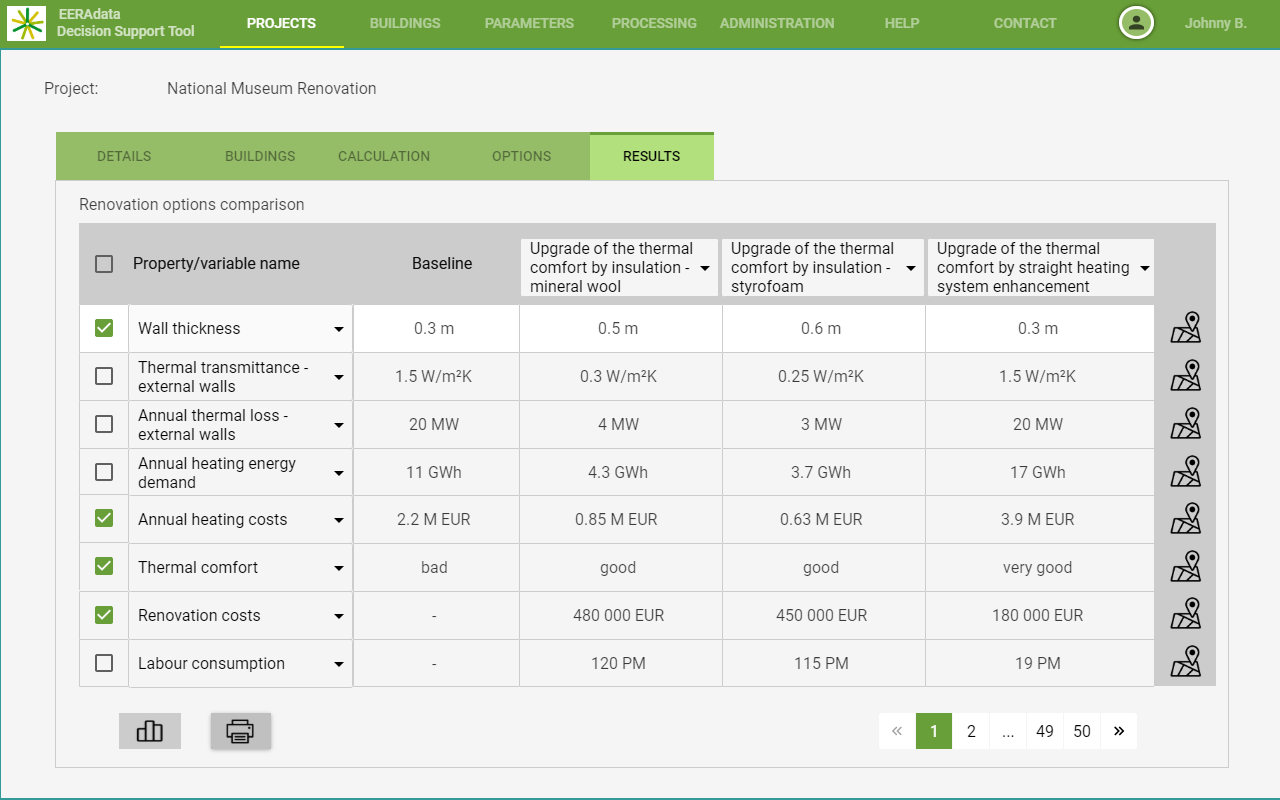Viewport: 1280px width, 800px height.
Task: Jump to page 50
Action: click(1082, 731)
